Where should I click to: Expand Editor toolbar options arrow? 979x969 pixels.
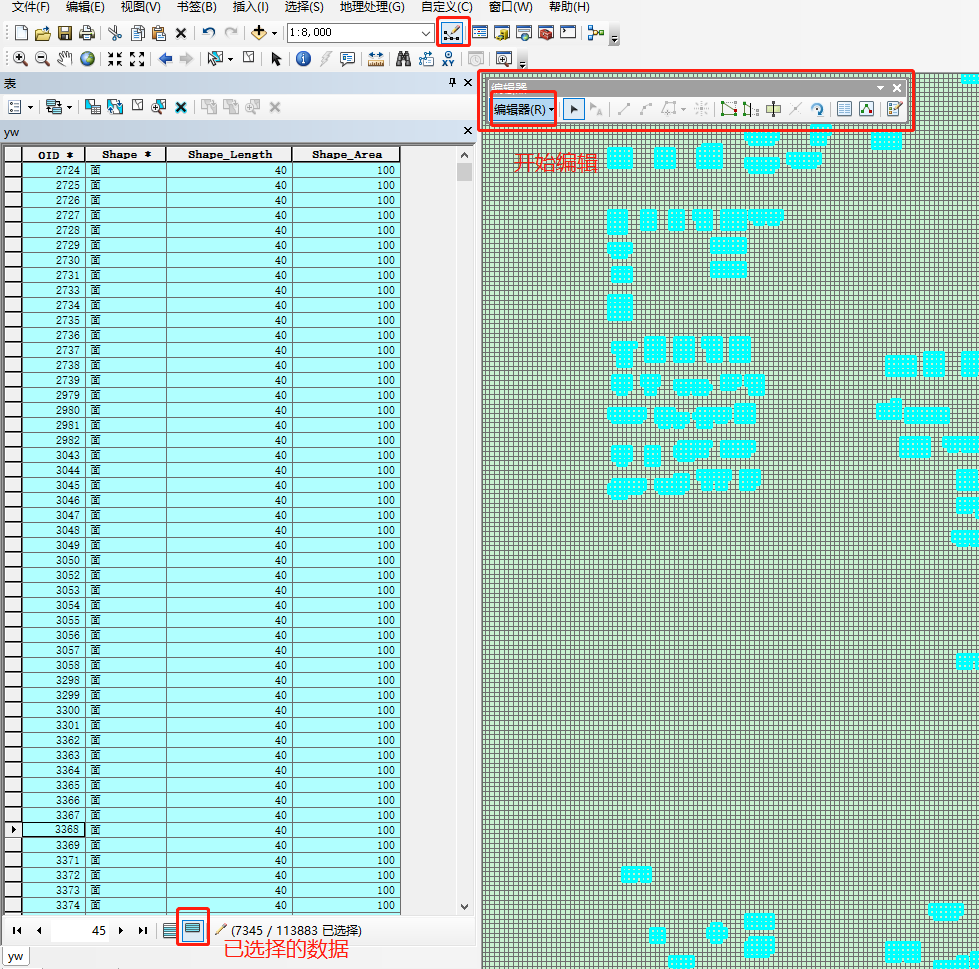(880, 88)
